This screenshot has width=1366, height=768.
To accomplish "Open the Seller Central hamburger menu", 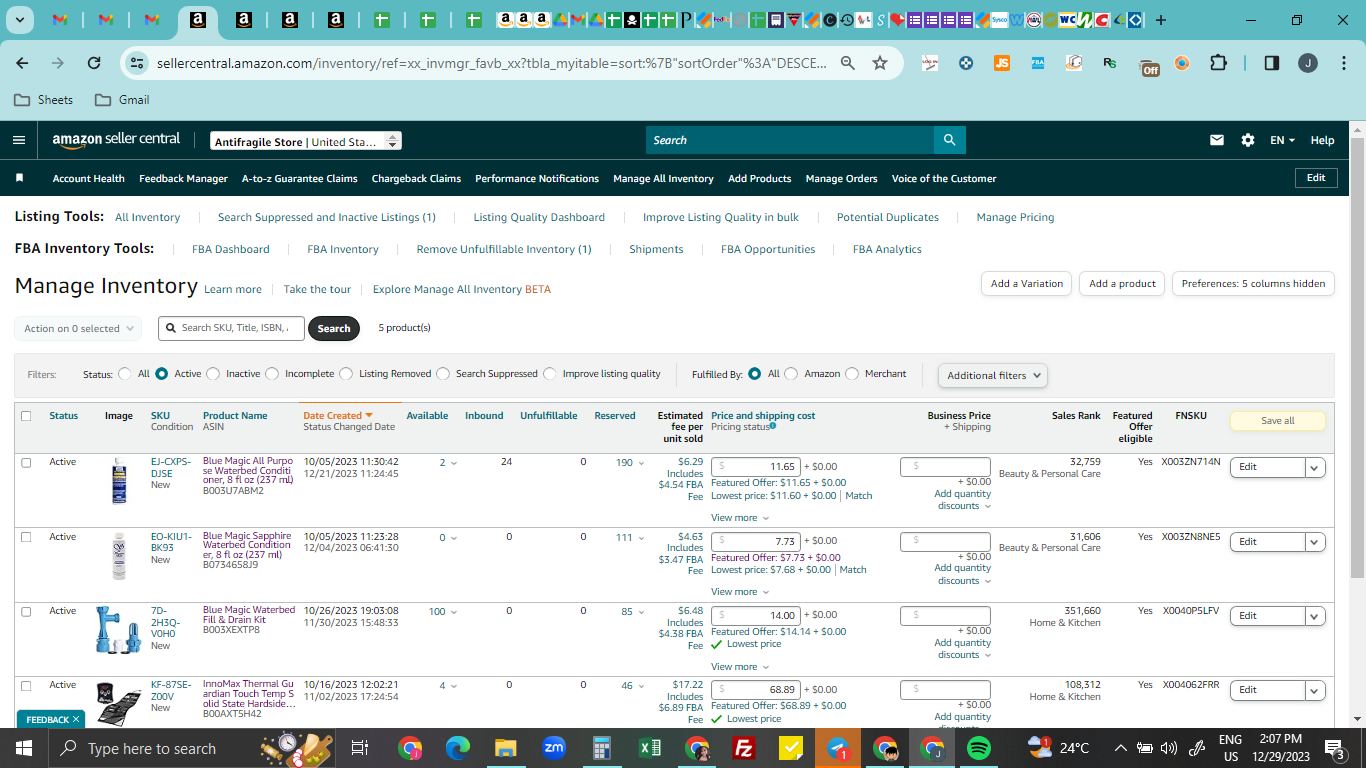I will pos(19,140).
